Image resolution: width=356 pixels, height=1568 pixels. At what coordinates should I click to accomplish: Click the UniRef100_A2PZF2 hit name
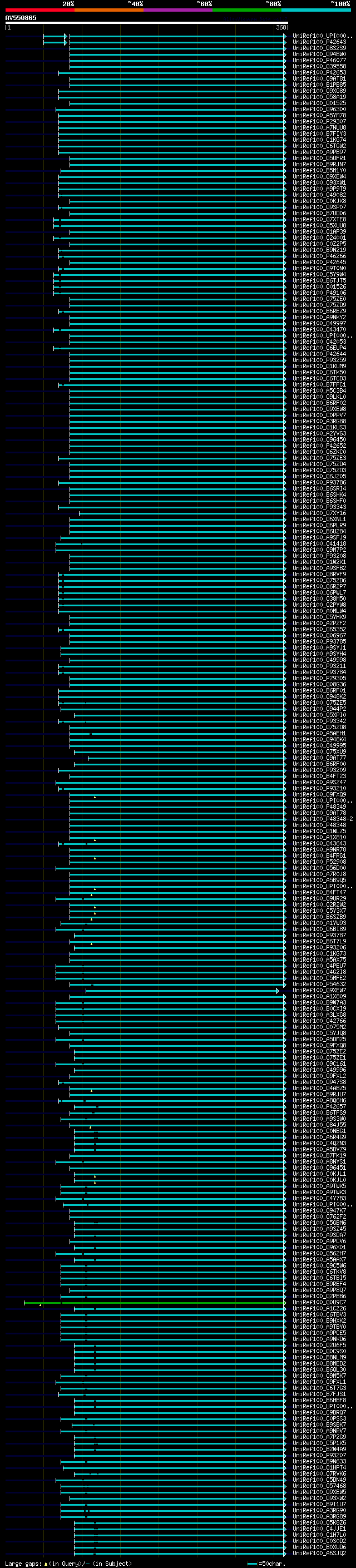point(319,624)
